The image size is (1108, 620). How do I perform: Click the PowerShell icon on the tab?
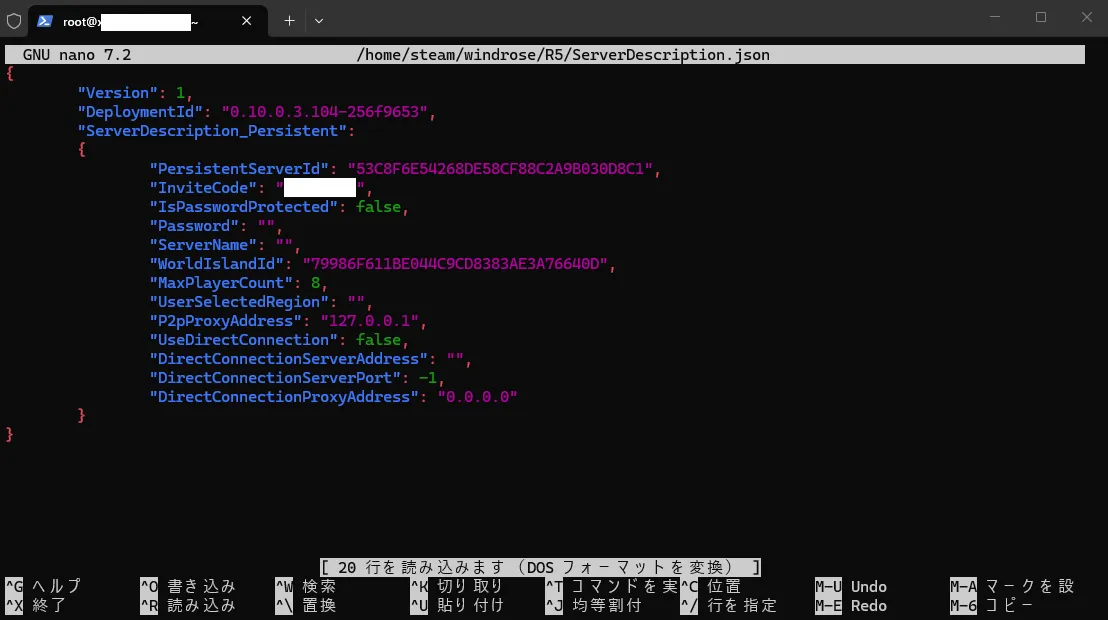[45, 21]
